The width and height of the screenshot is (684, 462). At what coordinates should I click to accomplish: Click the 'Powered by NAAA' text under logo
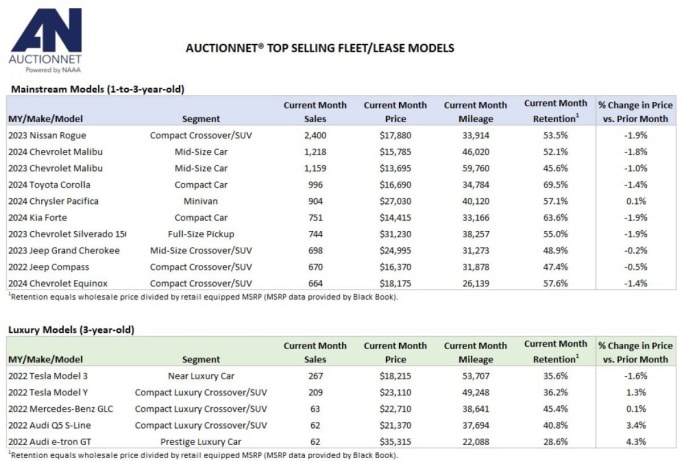[x=53, y=70]
